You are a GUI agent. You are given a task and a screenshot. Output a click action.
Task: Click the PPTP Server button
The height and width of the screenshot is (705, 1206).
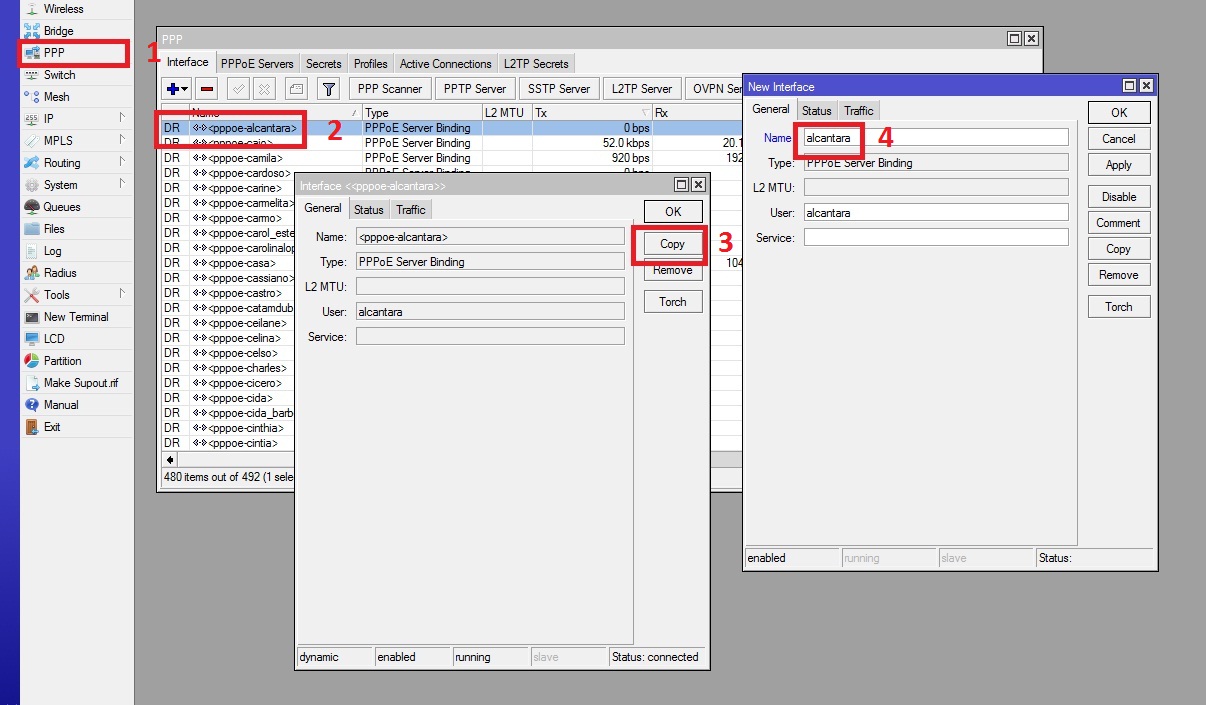point(476,89)
